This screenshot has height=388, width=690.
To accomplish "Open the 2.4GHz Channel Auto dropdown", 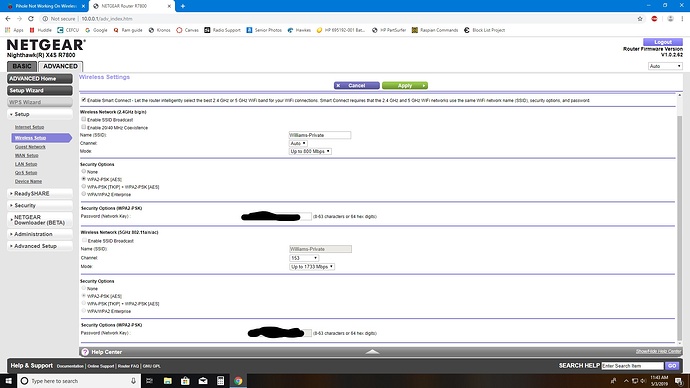I will pyautogui.click(x=298, y=143).
